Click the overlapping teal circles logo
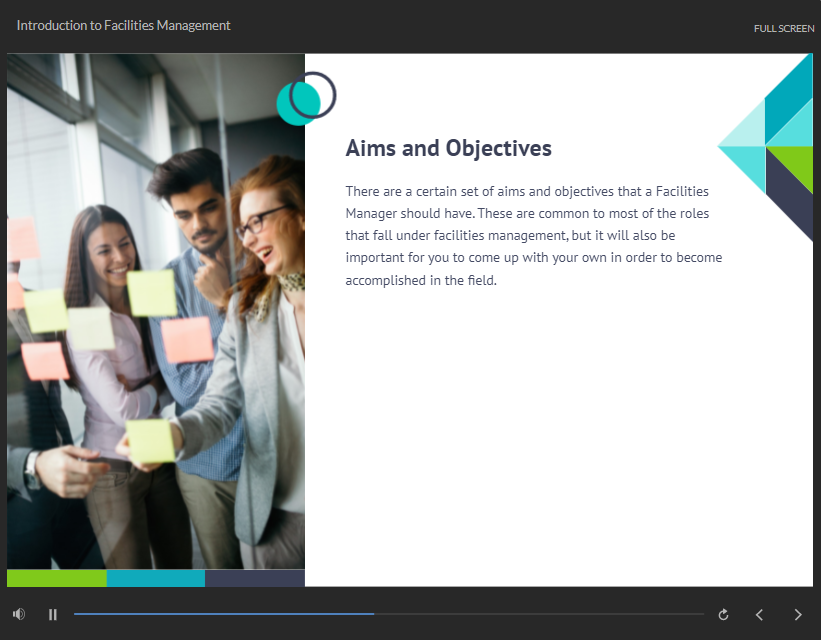Viewport: 822px width, 642px height. coord(305,98)
